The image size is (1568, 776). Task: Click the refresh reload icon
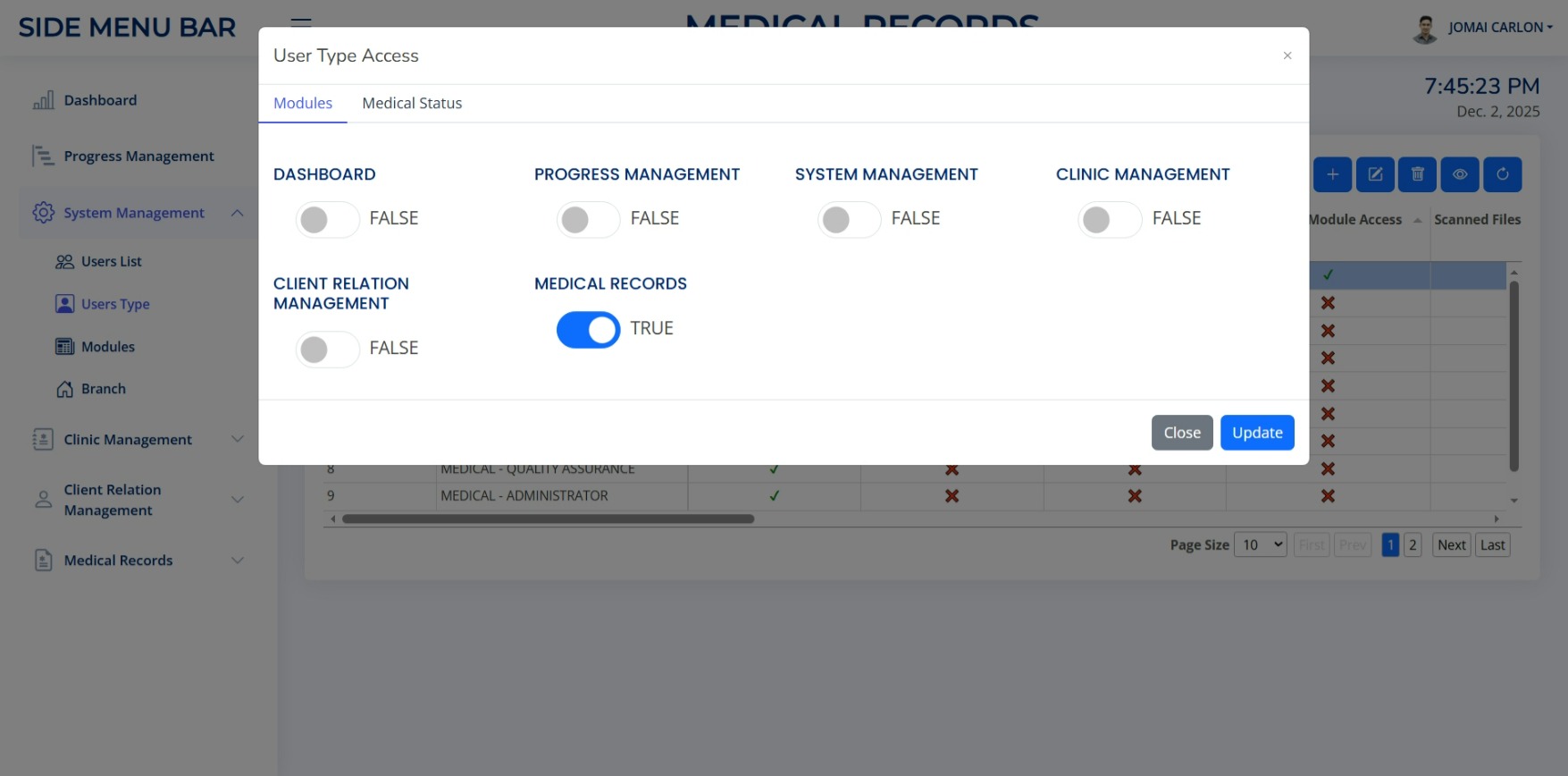point(1502,174)
